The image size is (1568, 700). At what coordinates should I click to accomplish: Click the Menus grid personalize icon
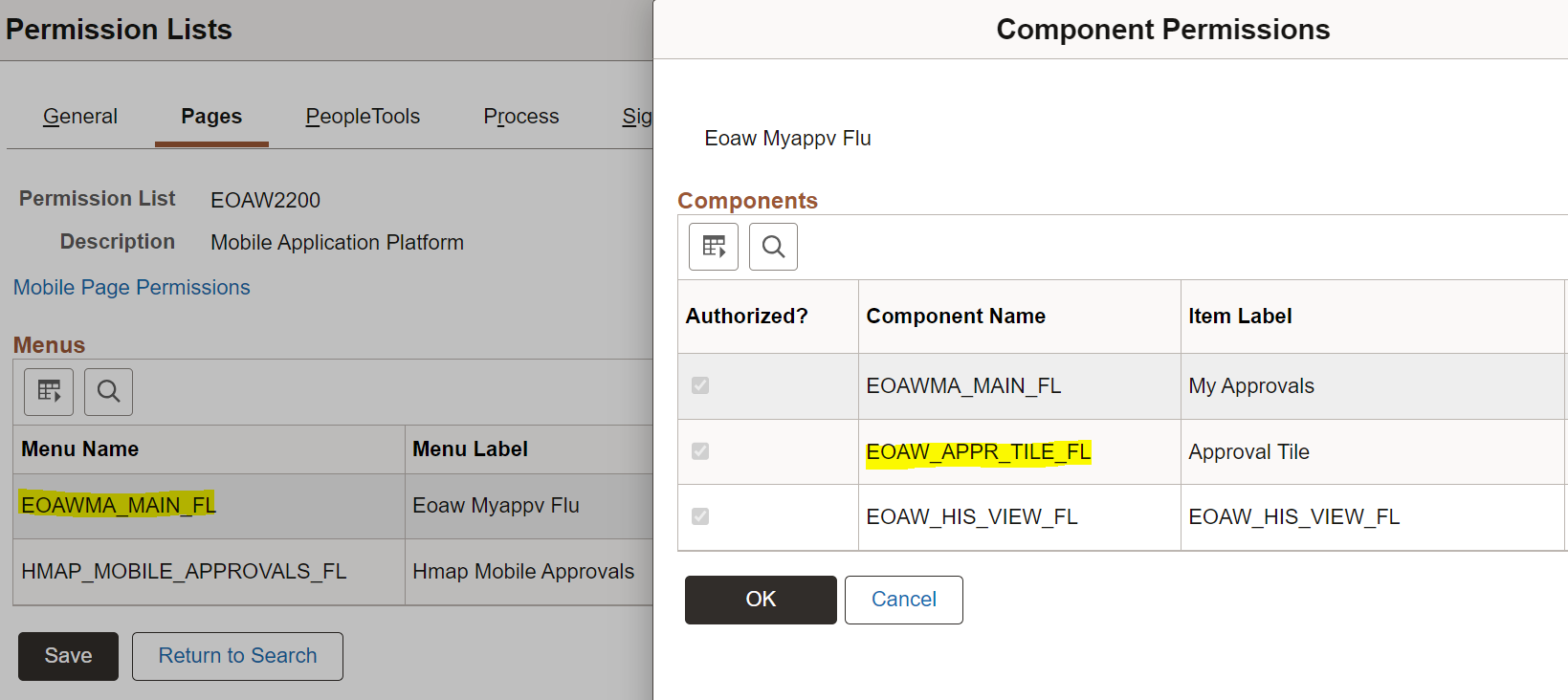click(x=49, y=391)
